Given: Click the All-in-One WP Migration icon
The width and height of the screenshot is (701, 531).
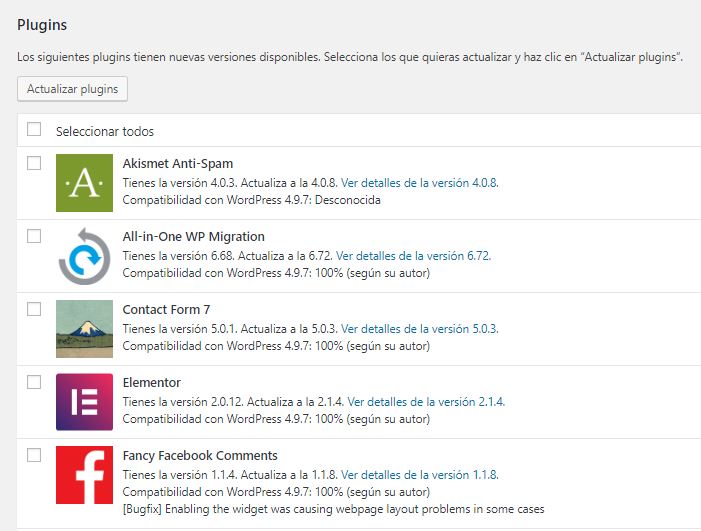Looking at the screenshot, I should (x=85, y=256).
